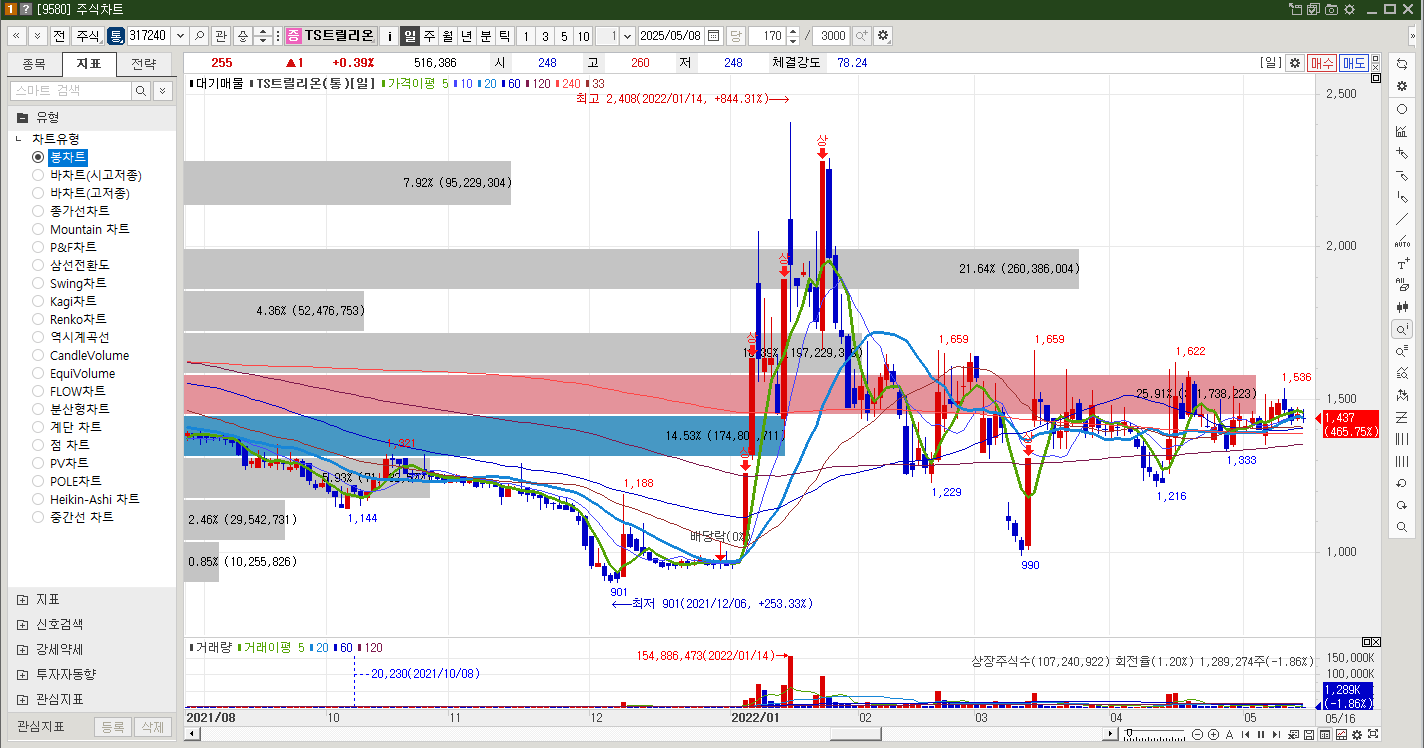
Task: Select the straight line drawing tool
Action: click(x=1401, y=219)
